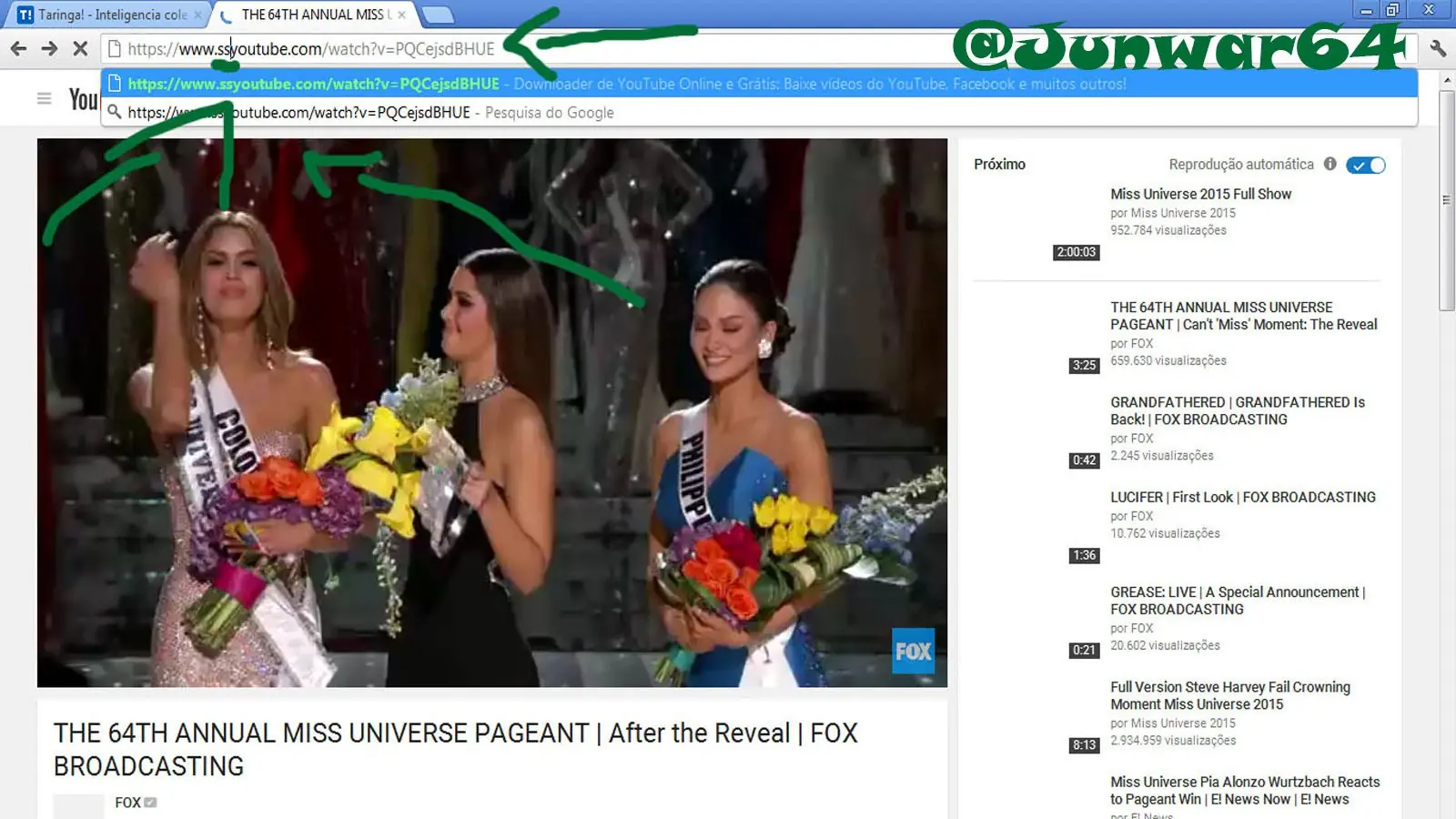Click the "952.784 visualizações" view count
This screenshot has height=819, width=1456.
pos(1168,230)
